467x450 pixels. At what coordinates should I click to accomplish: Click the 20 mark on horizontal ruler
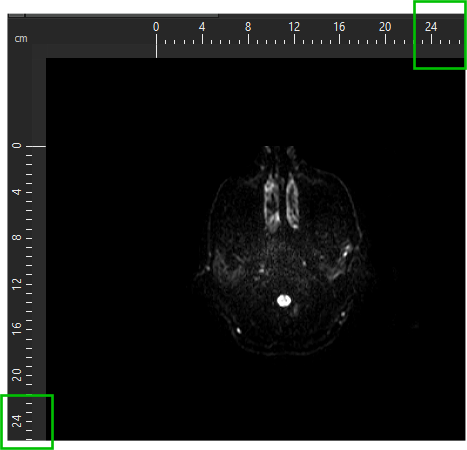coord(385,27)
